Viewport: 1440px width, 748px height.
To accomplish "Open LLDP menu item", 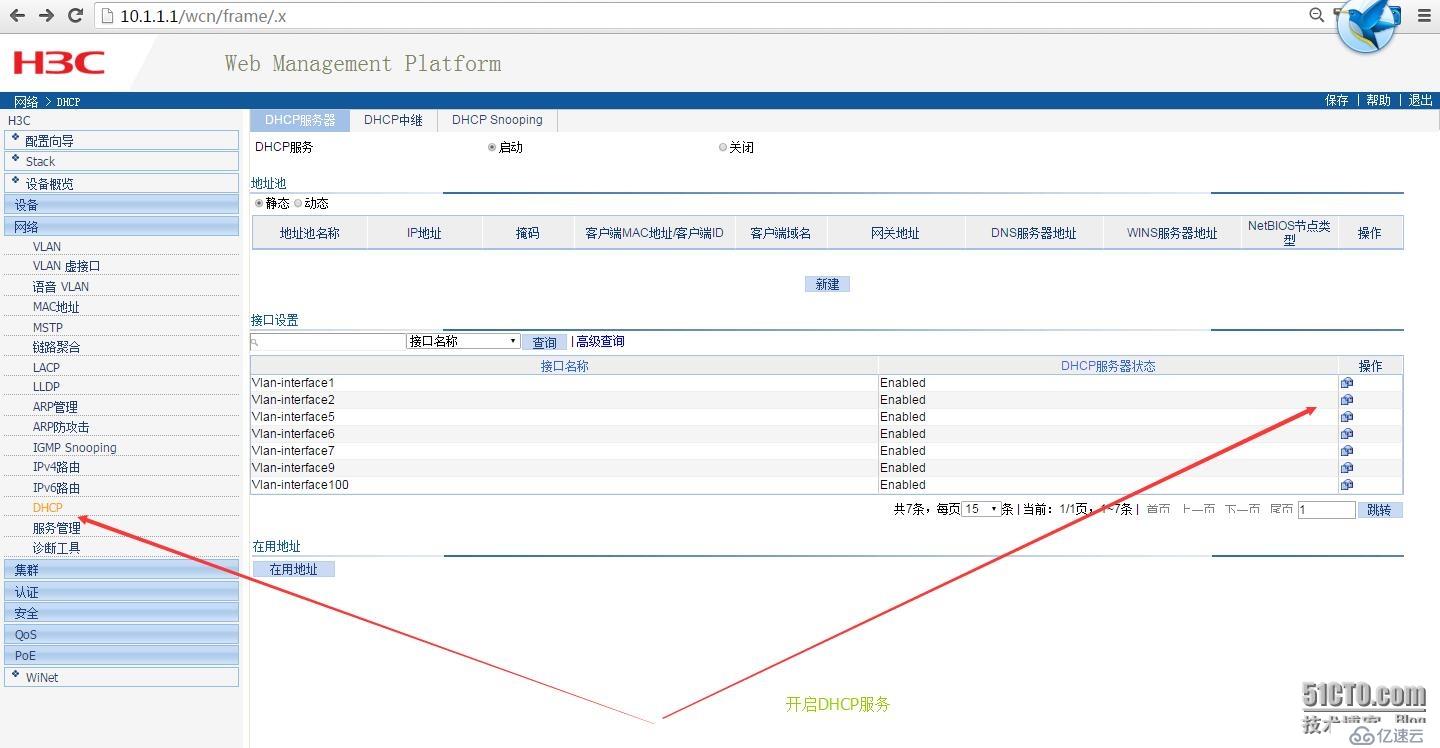I will (x=46, y=386).
